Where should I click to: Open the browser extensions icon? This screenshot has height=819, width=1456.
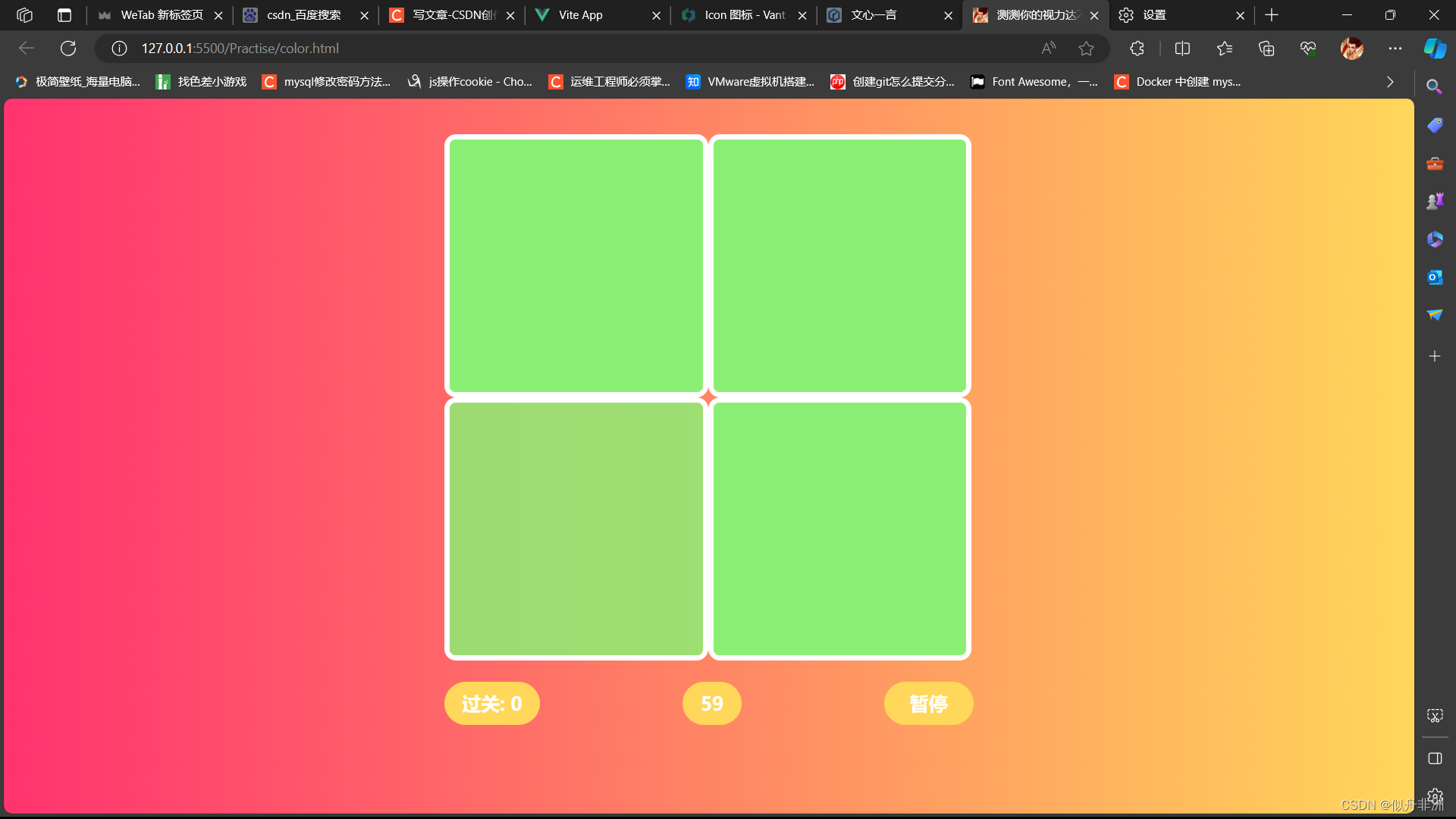(x=1136, y=49)
